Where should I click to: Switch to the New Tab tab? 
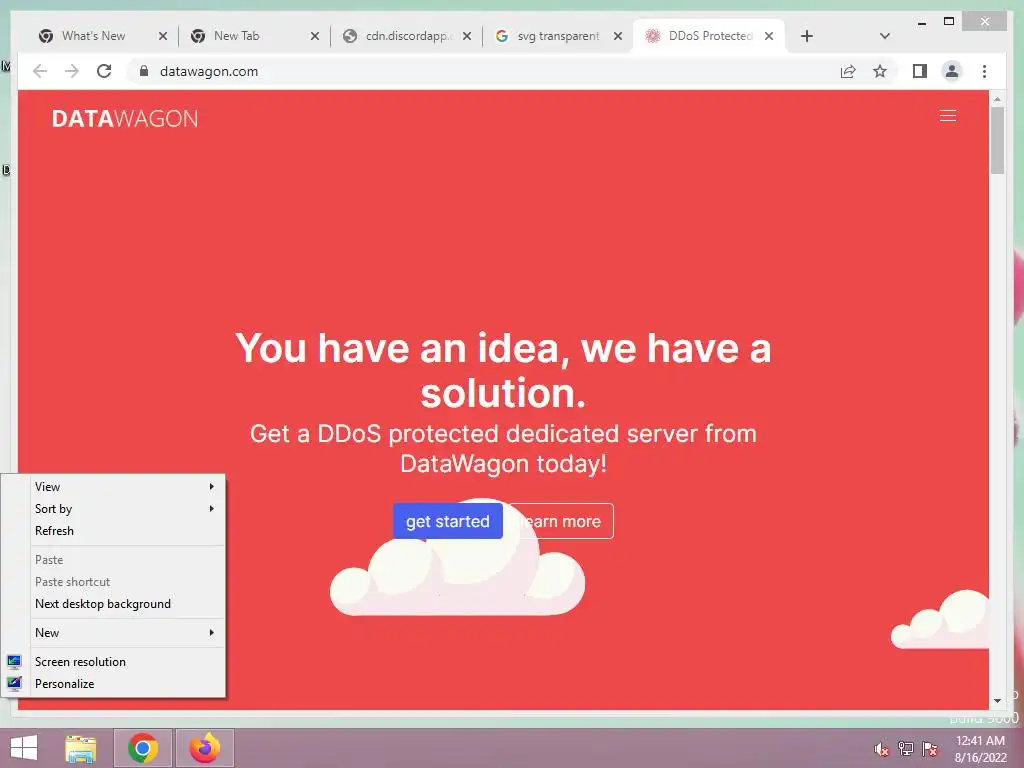pos(236,36)
